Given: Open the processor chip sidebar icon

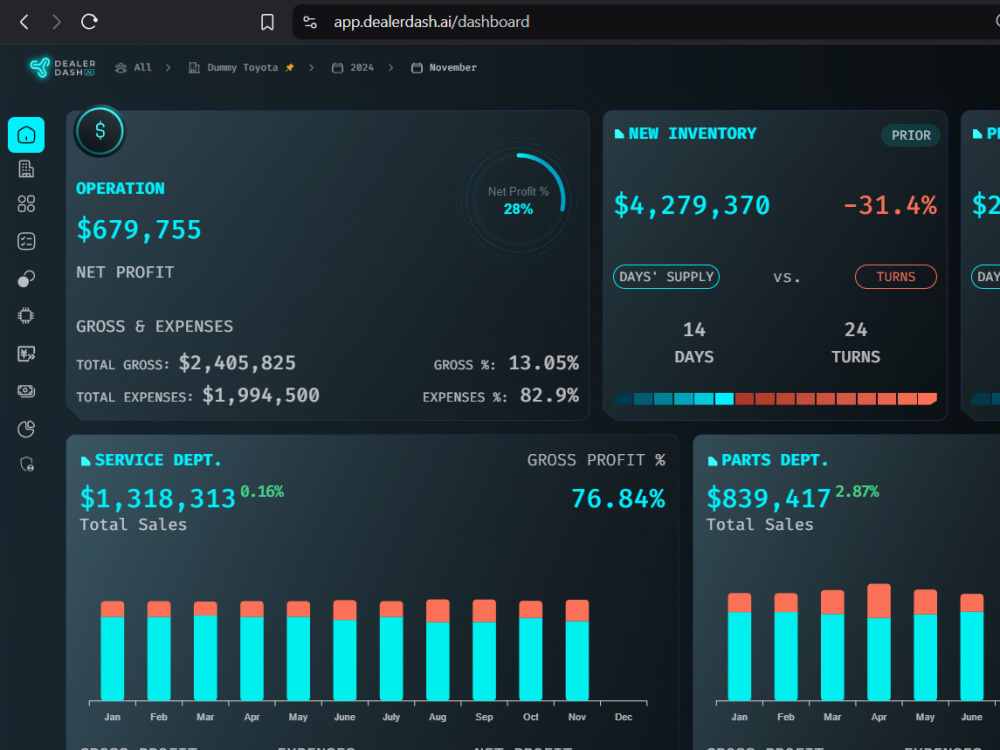Looking at the screenshot, I should click(x=26, y=316).
